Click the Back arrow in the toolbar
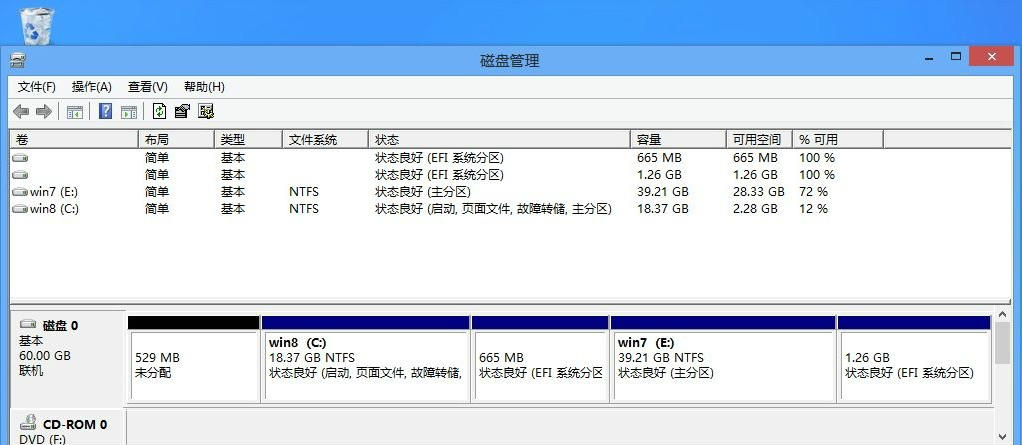This screenshot has width=1022, height=445. point(21,111)
